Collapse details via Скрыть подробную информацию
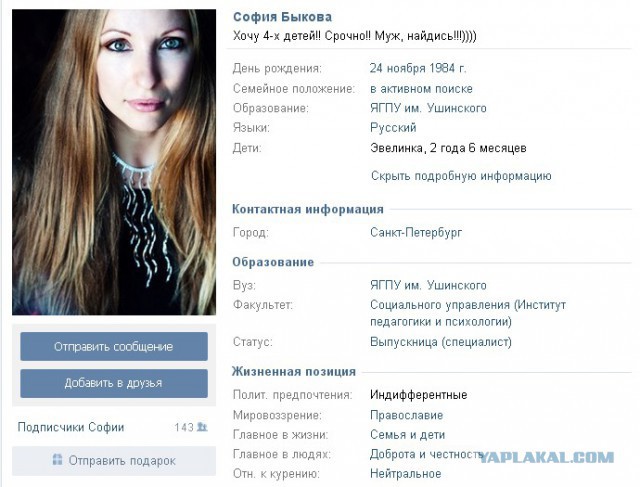This screenshot has width=640, height=487. (x=461, y=176)
